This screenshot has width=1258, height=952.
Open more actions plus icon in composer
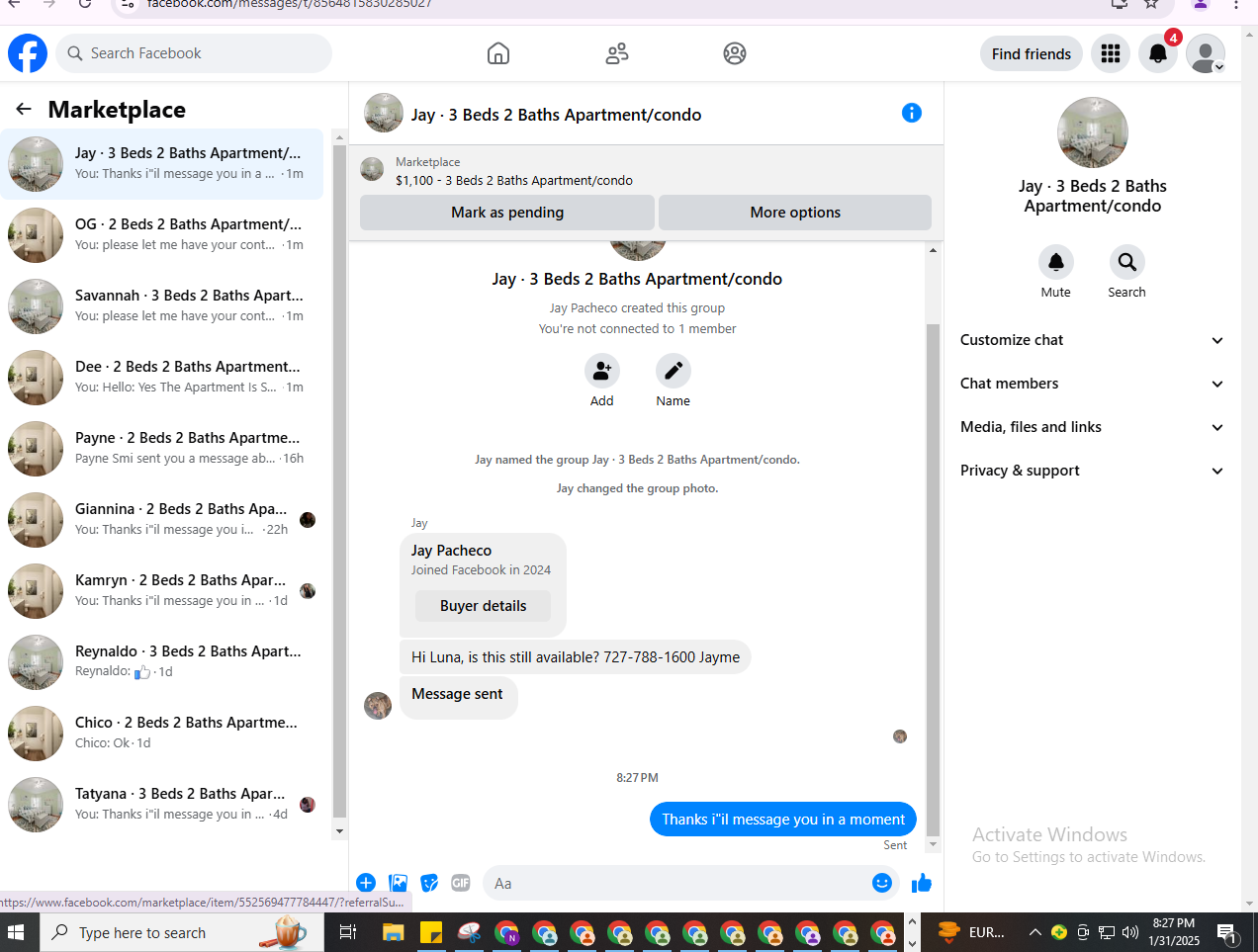click(366, 883)
